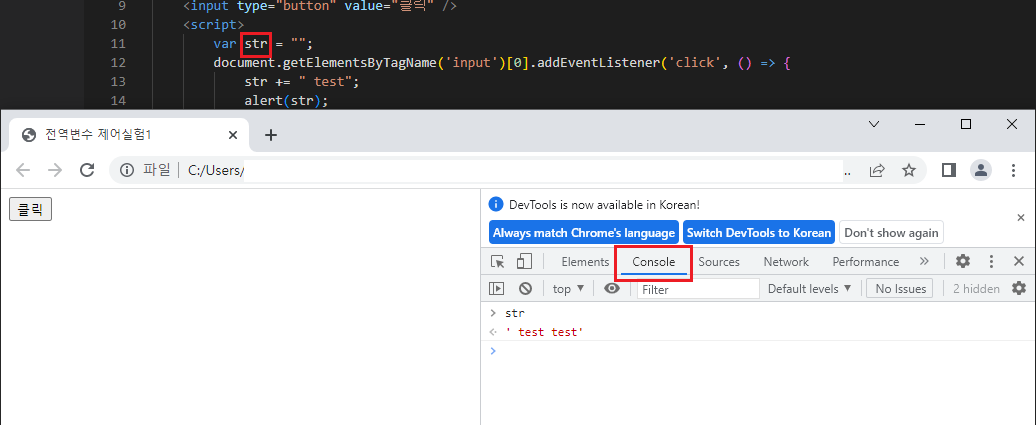
Task: Click the share page icon
Action: pyautogui.click(x=877, y=171)
